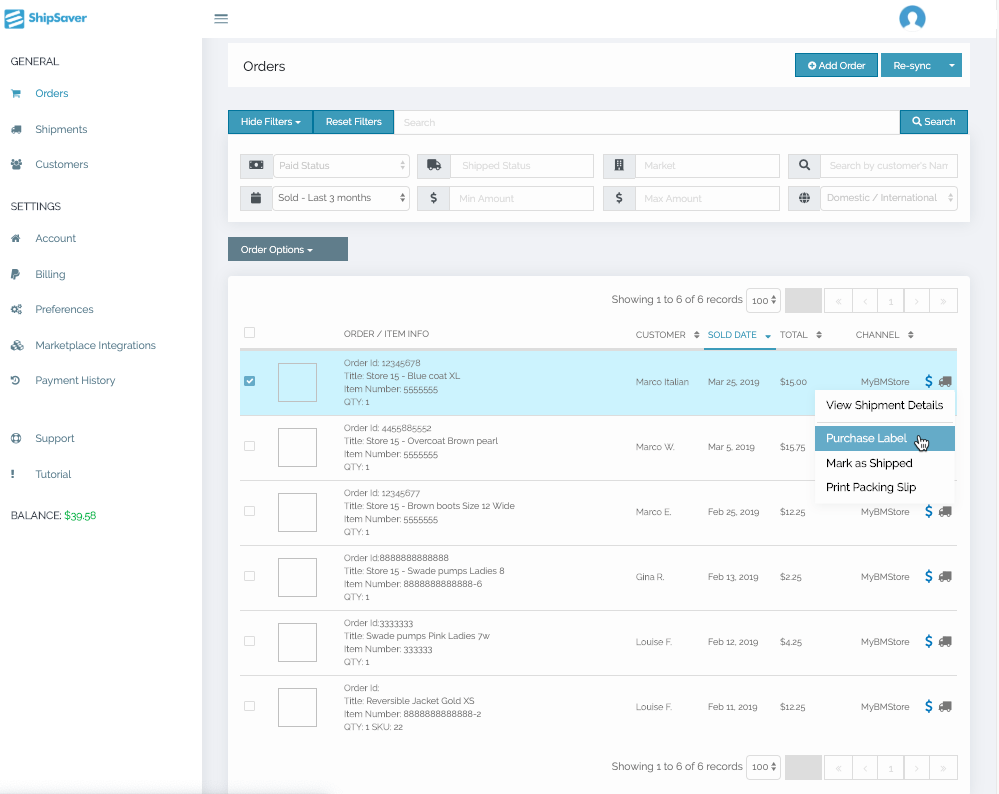The image size is (999, 794).
Task: Change the bottom records-per-page 100 selector
Action: (x=763, y=767)
